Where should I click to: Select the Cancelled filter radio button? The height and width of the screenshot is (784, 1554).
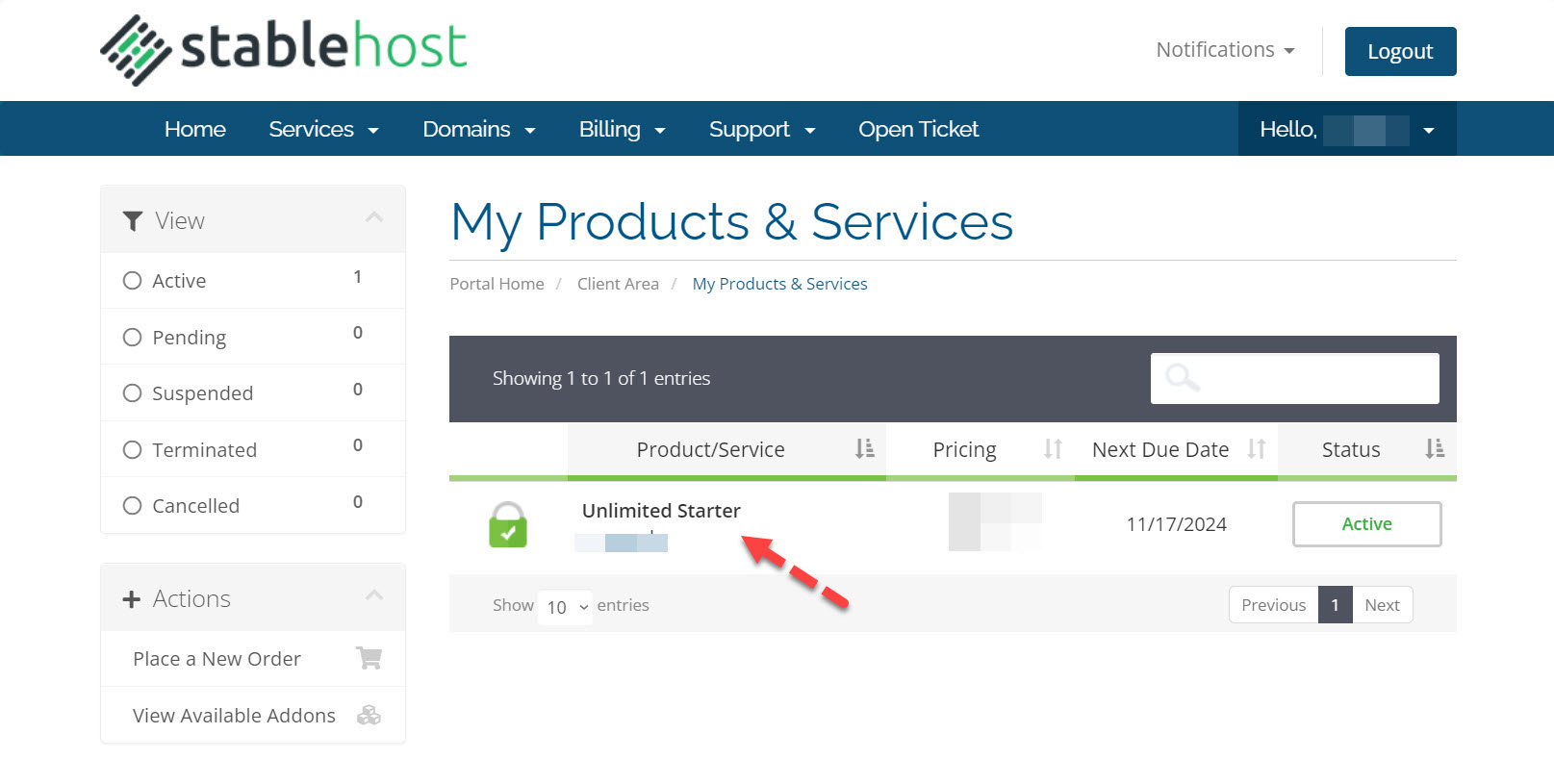point(133,506)
